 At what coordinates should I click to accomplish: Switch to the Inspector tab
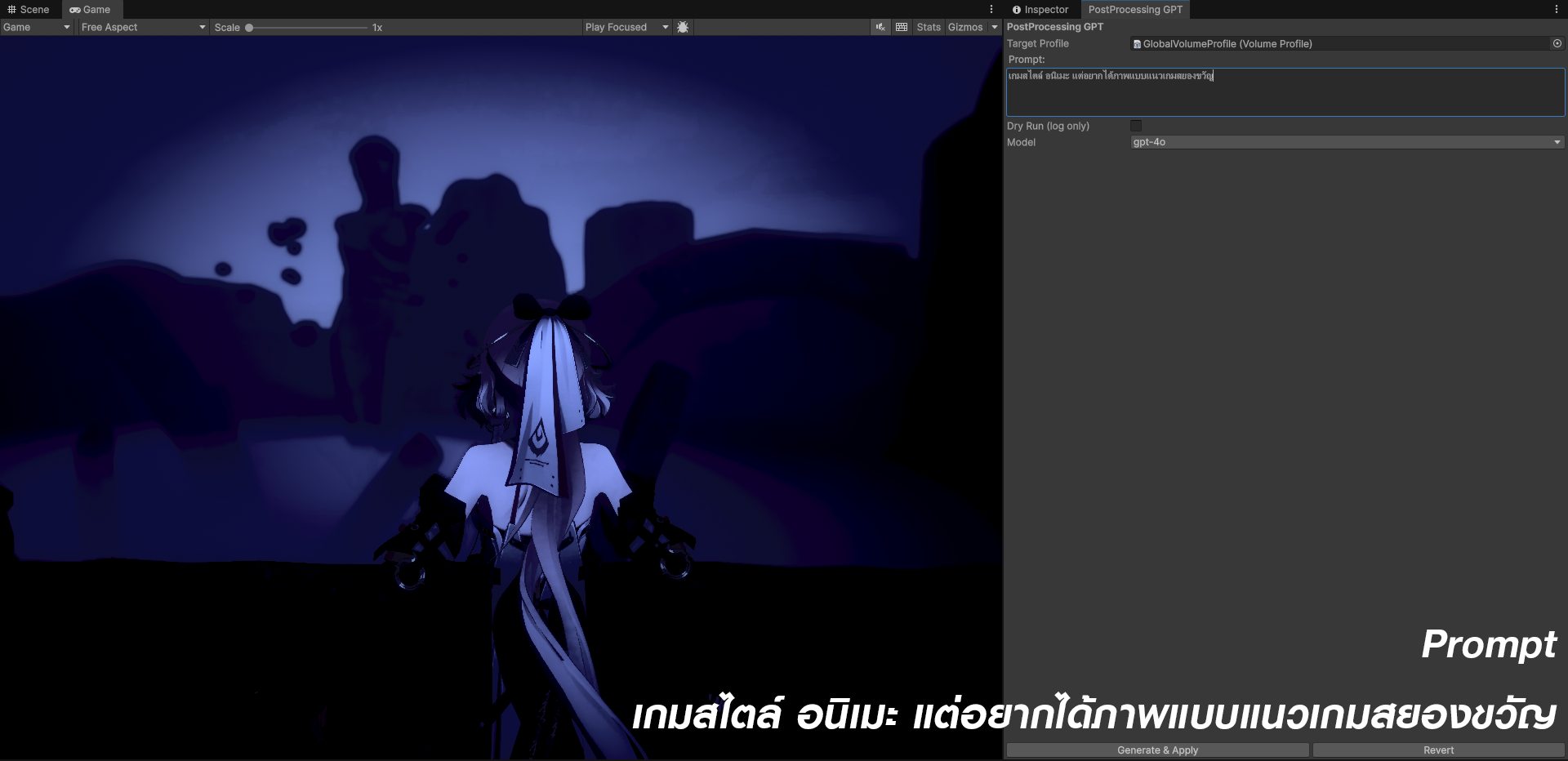[x=1040, y=9]
